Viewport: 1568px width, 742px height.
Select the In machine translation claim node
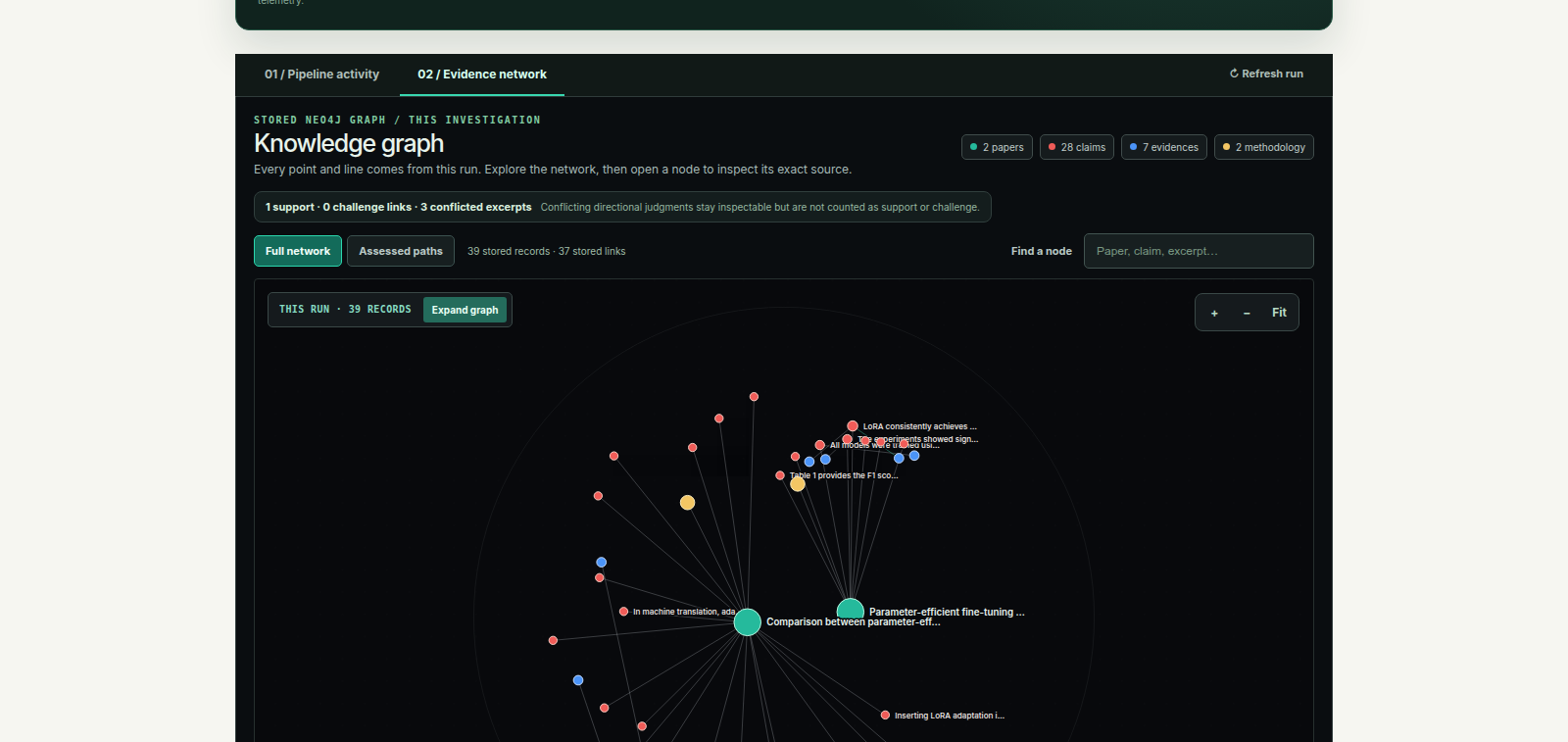624,612
